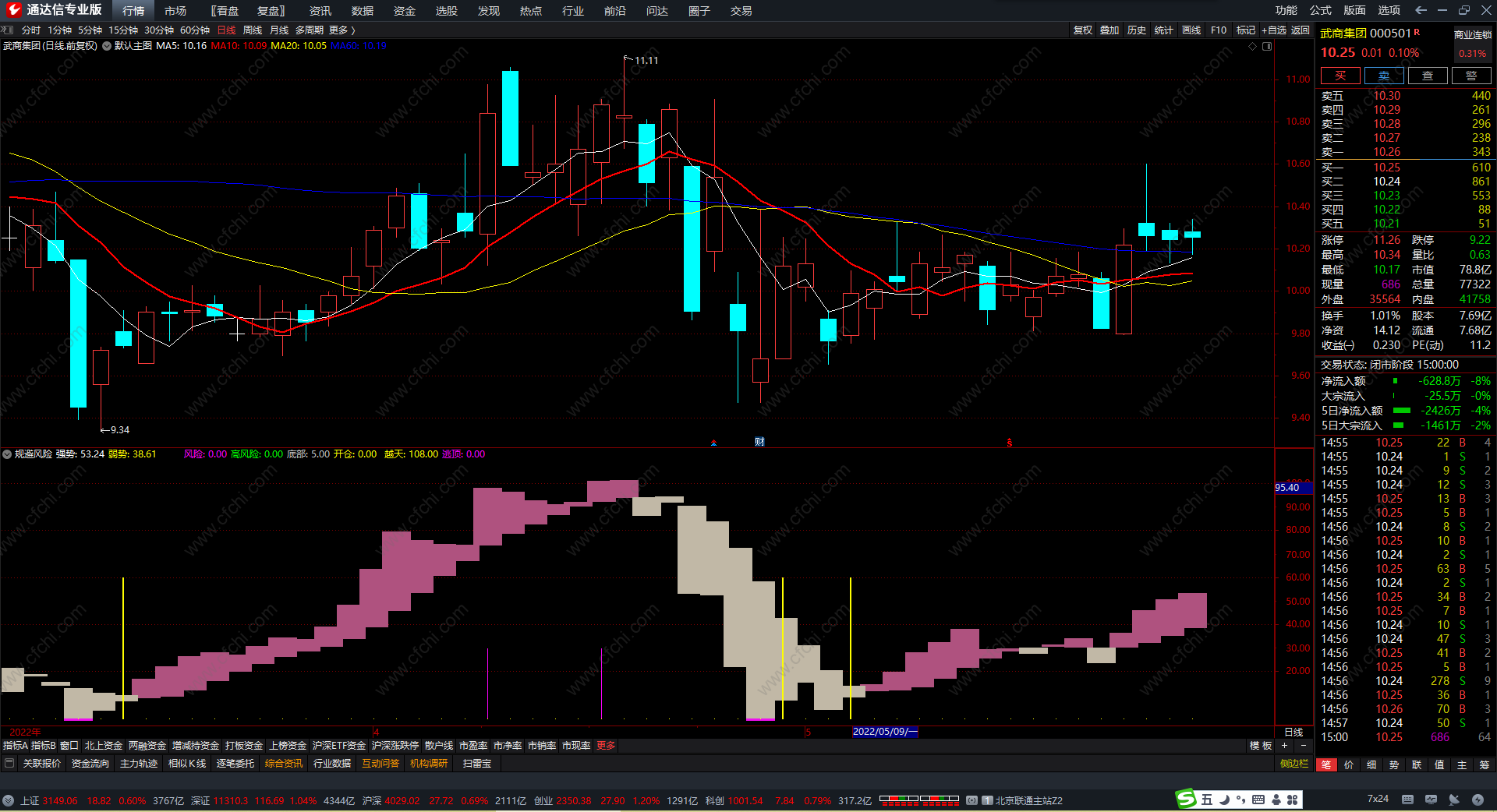
Task: Expand the red 更多 indicator list
Action: (x=606, y=746)
